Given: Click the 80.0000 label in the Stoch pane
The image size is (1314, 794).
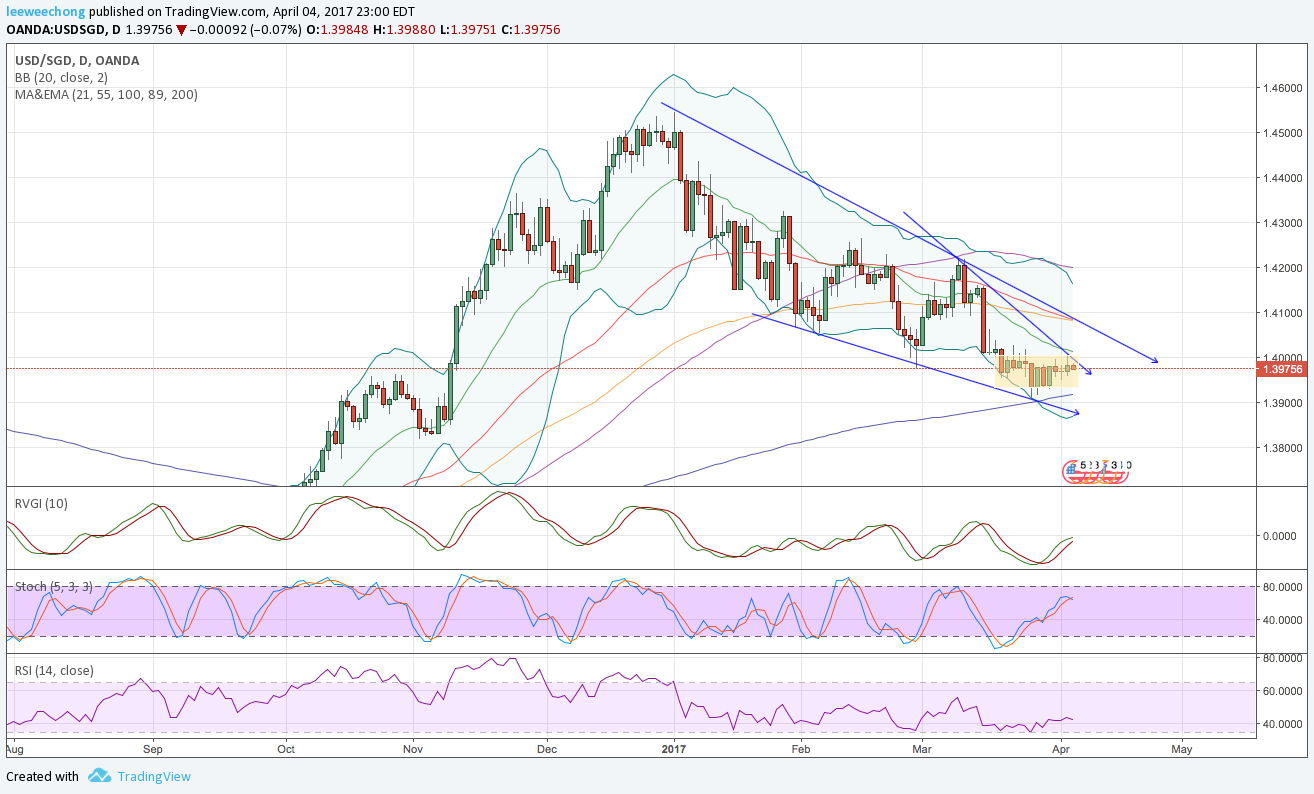Looking at the screenshot, I should [1283, 587].
